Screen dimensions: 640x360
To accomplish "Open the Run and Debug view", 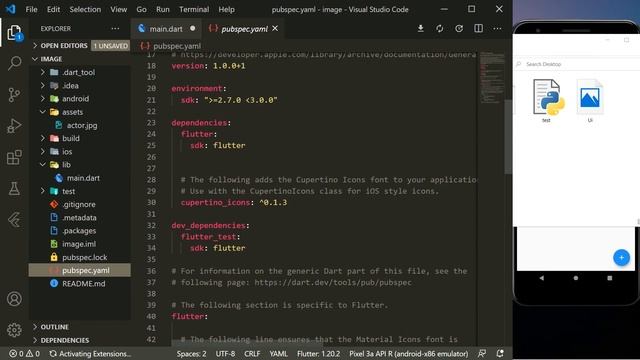I will pos(14,126).
